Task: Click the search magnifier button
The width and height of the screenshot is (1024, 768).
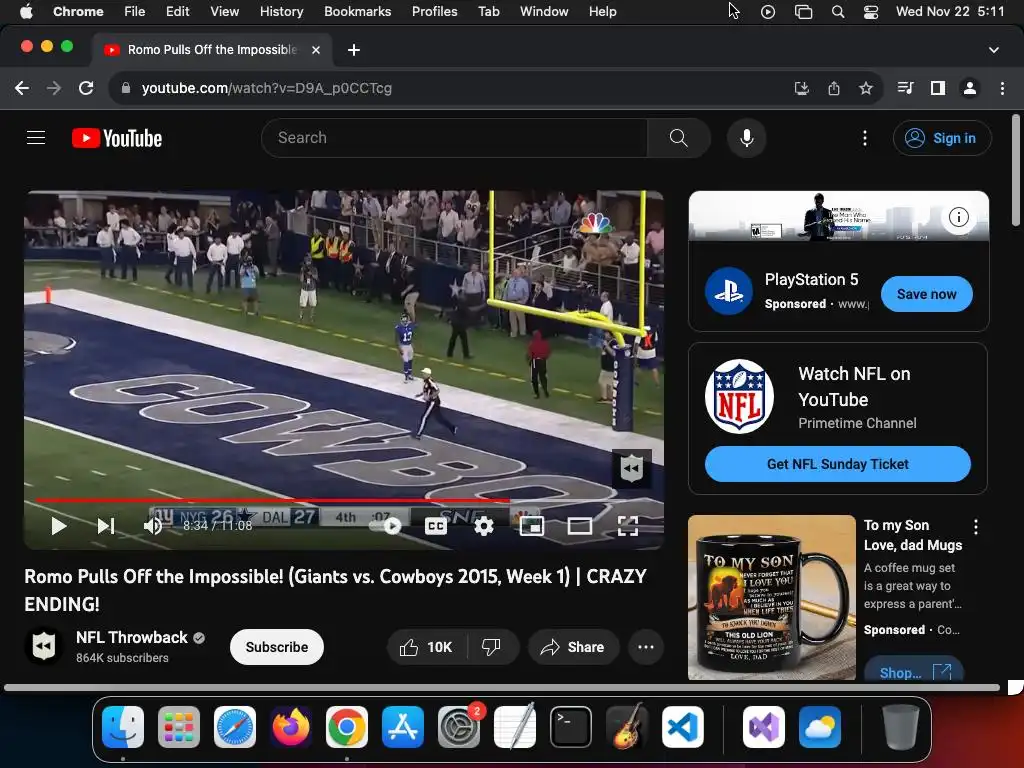Action: point(679,138)
